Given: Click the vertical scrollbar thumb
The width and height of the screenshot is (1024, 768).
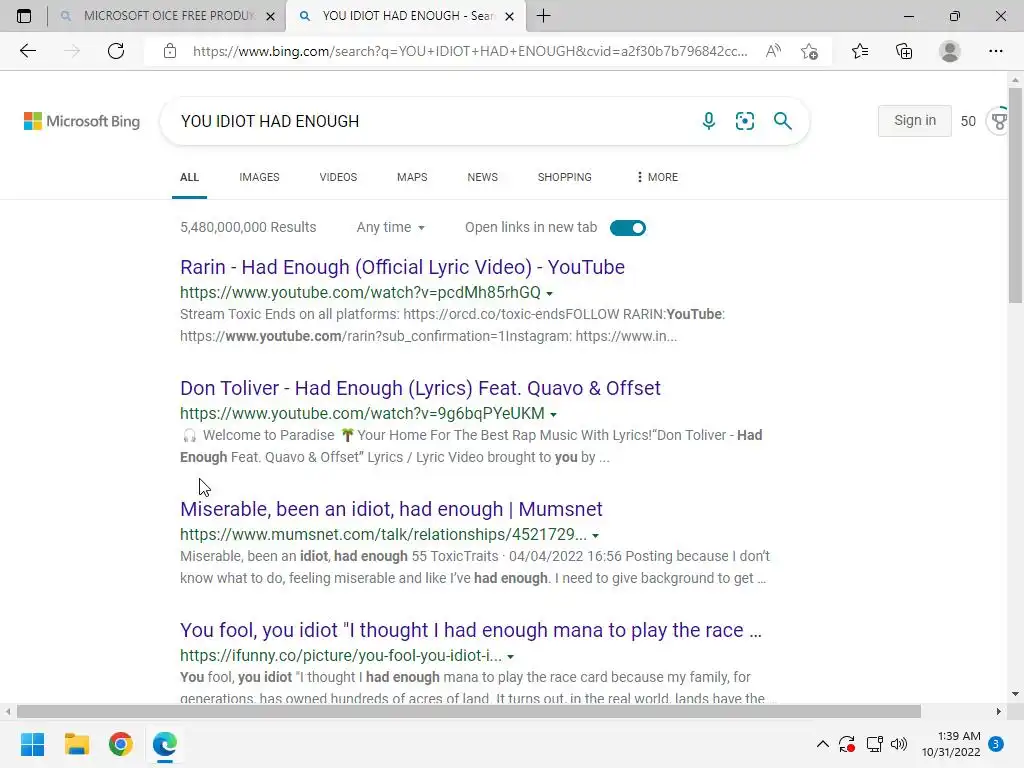Looking at the screenshot, I should tap(1015, 195).
